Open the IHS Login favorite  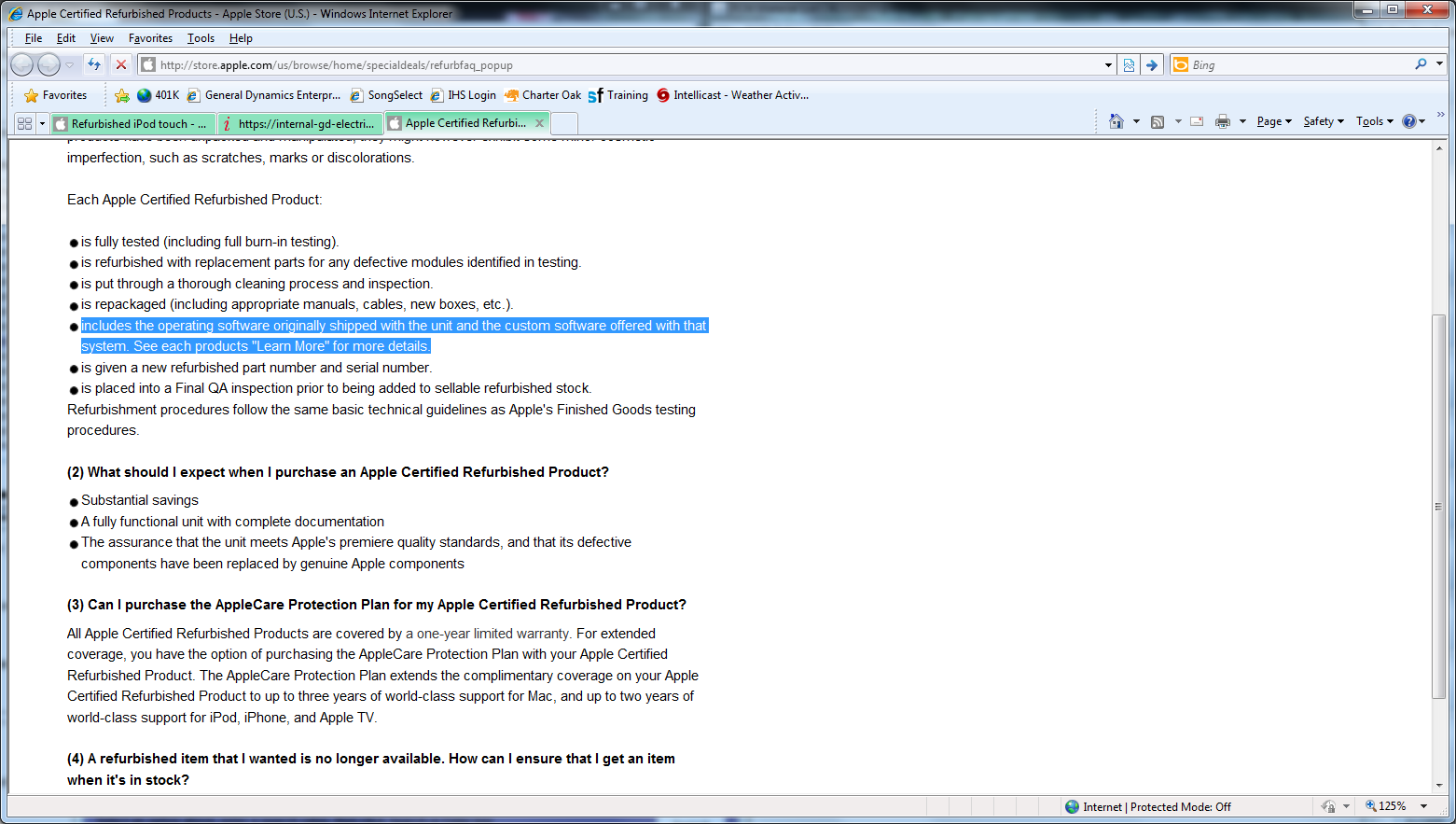[463, 95]
